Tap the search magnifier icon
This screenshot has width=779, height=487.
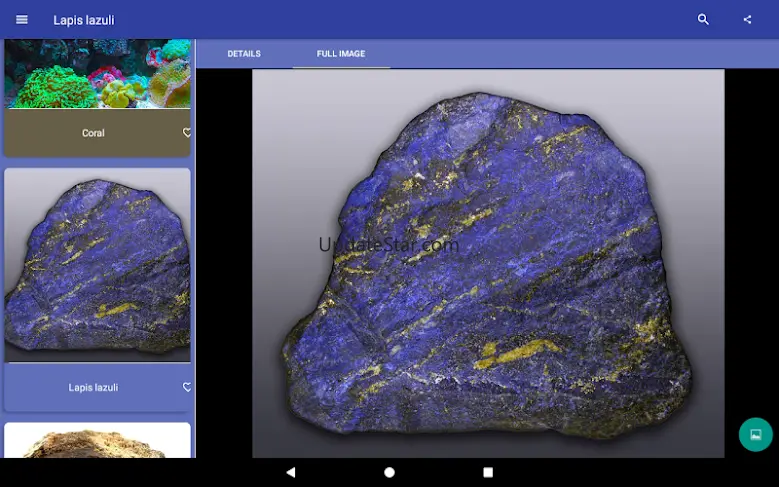(x=703, y=20)
